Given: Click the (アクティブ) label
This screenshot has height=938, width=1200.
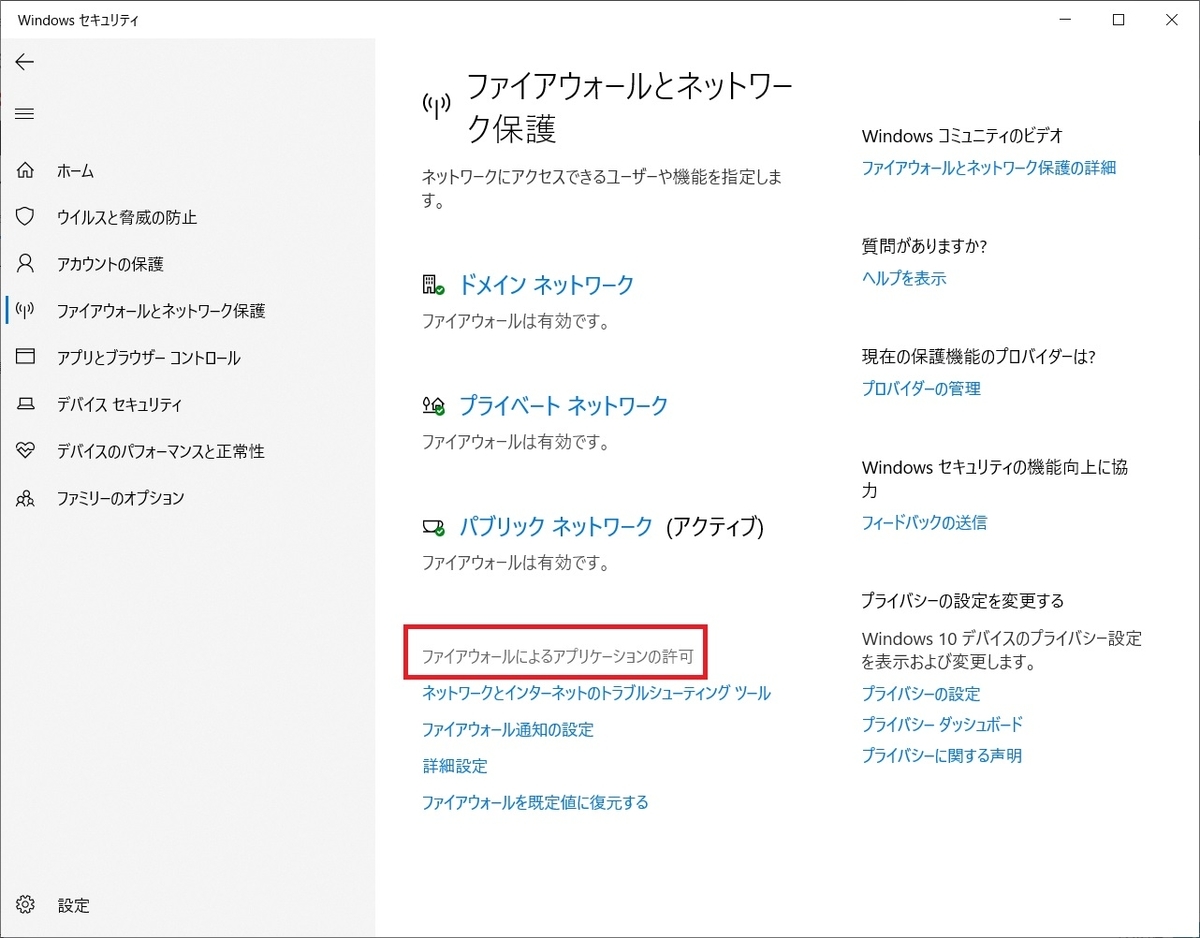Looking at the screenshot, I should tap(715, 526).
